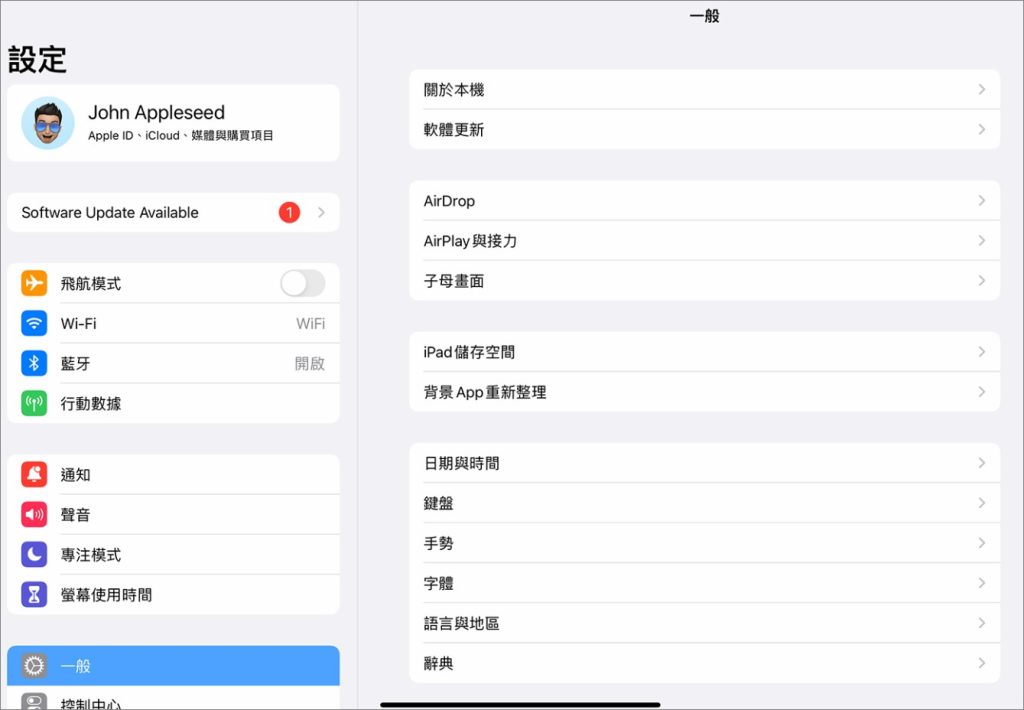
Task: Tap Apple ID、iCloud subtitle text
Action: coord(181,135)
